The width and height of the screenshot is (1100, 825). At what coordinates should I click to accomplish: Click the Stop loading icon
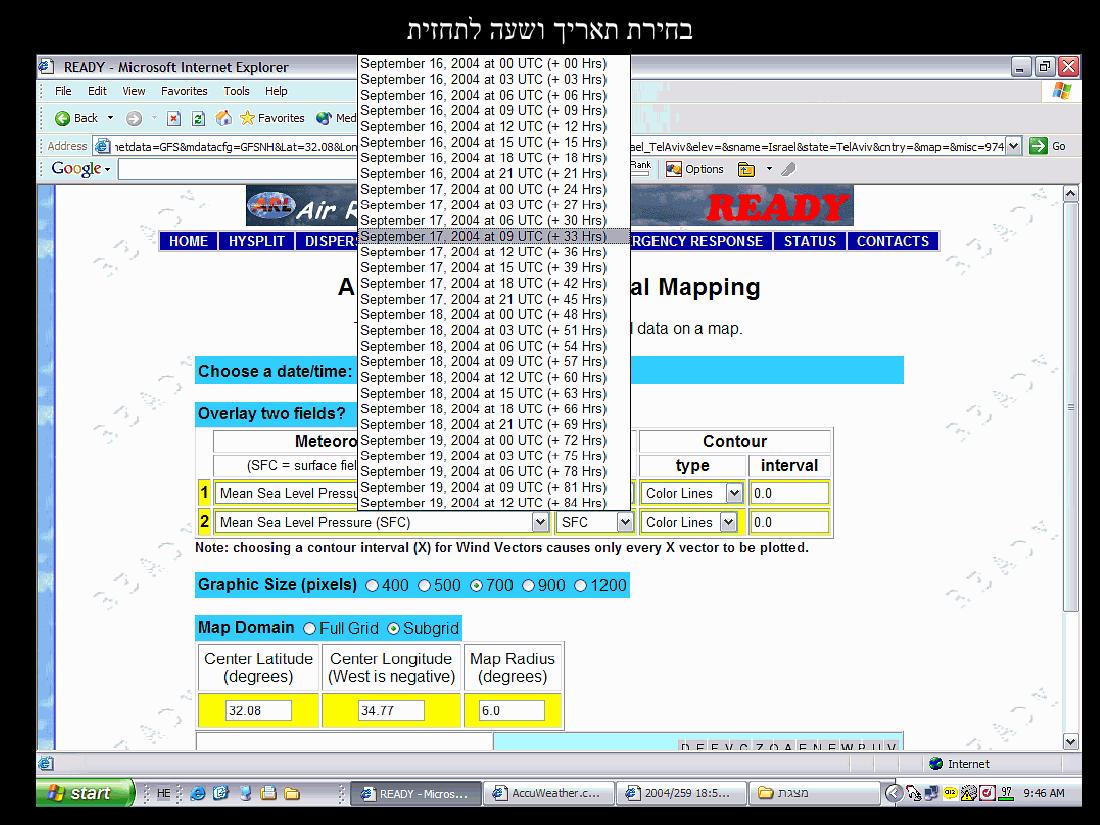coord(174,119)
